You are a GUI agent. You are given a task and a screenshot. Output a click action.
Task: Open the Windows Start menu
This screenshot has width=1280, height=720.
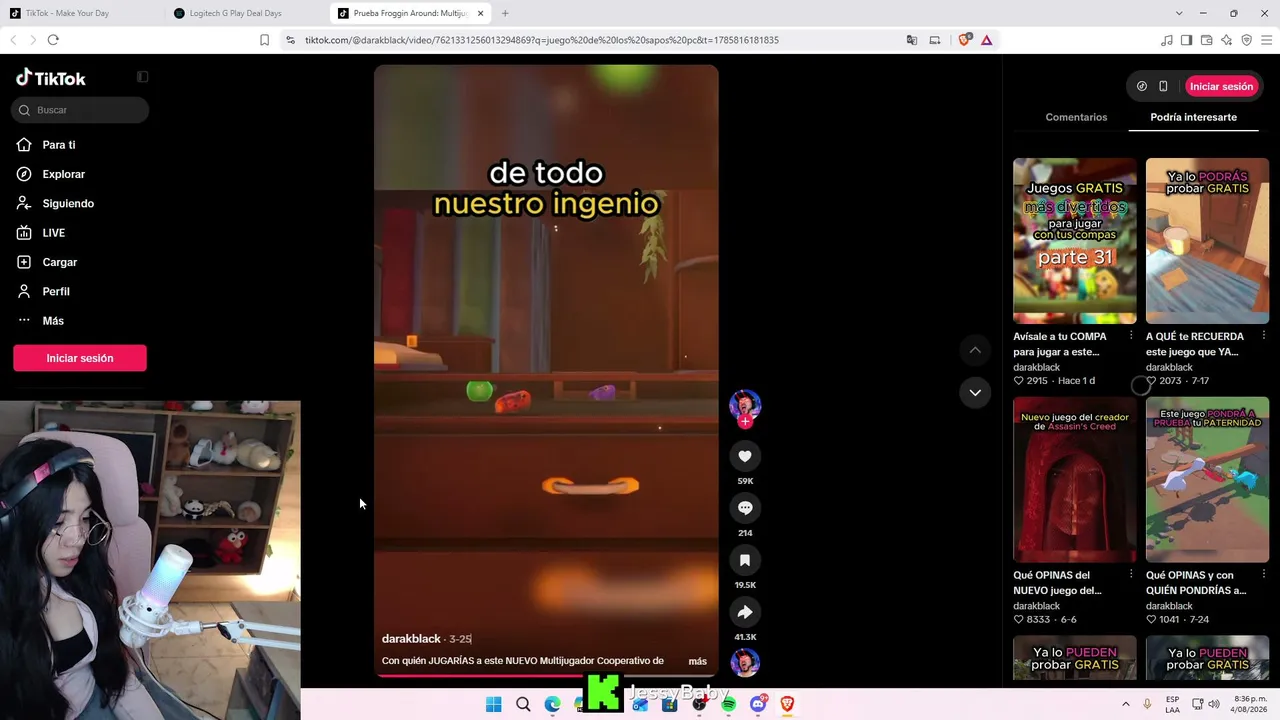(x=494, y=704)
